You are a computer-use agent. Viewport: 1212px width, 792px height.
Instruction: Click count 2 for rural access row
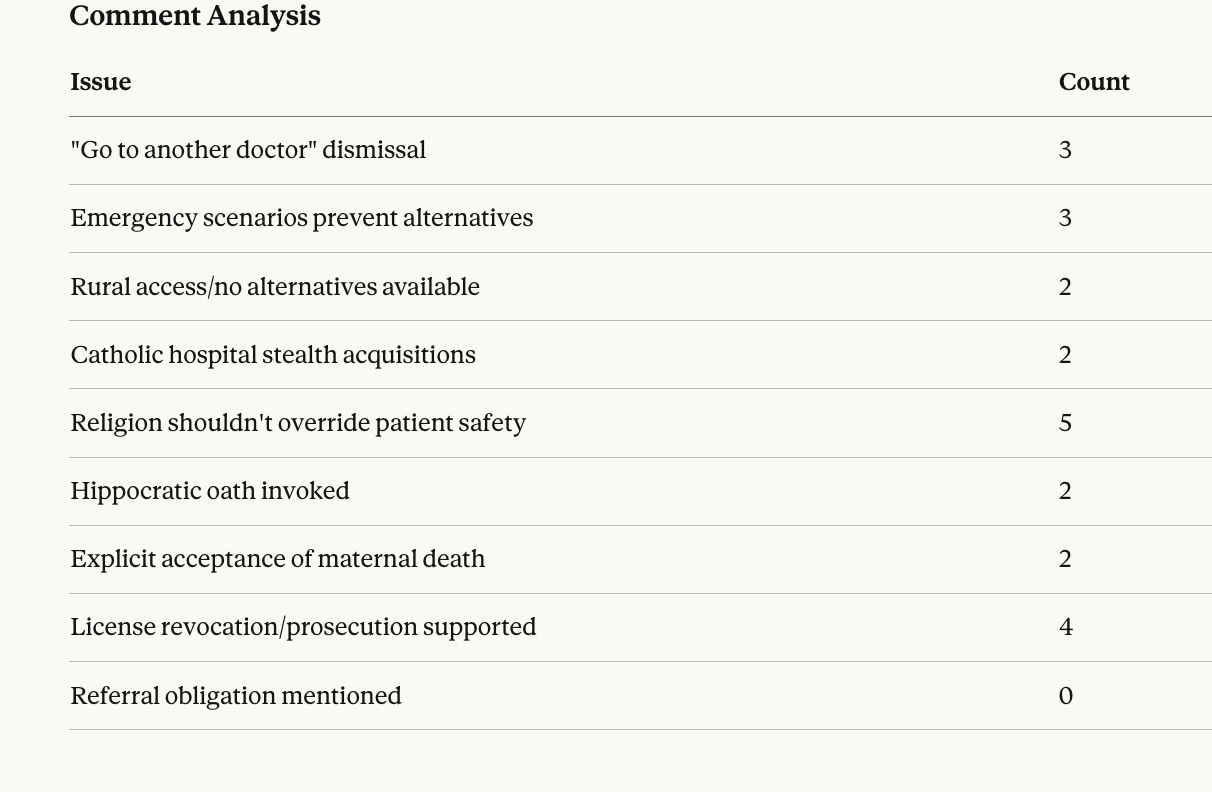1065,287
